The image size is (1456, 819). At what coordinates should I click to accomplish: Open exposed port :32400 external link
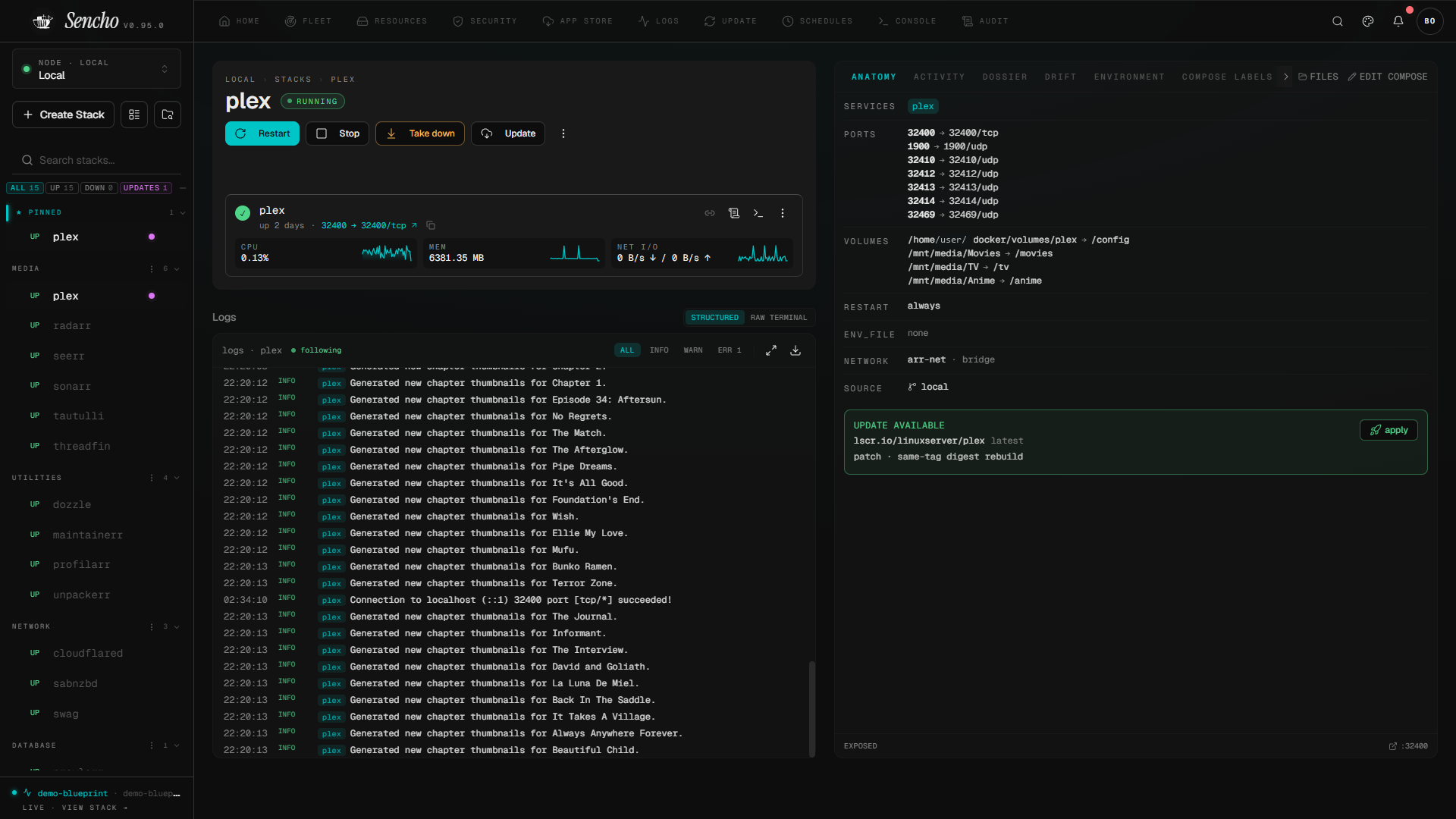[x=1408, y=746]
